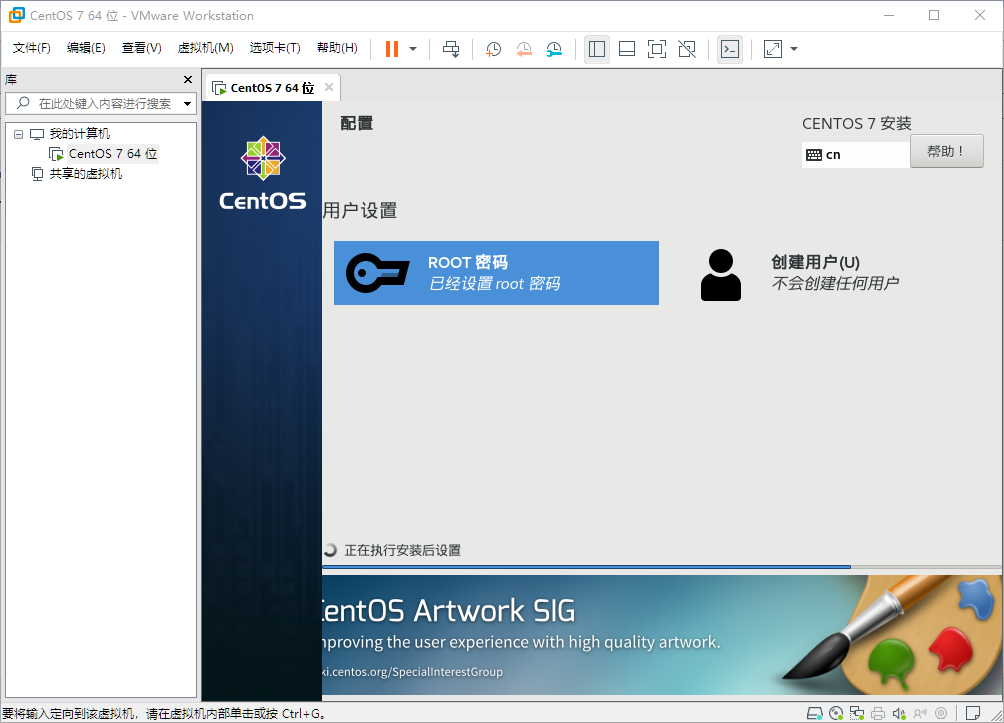Click the CentOS logo in installer sidebar
This screenshot has height=723, width=1004.
(263, 173)
